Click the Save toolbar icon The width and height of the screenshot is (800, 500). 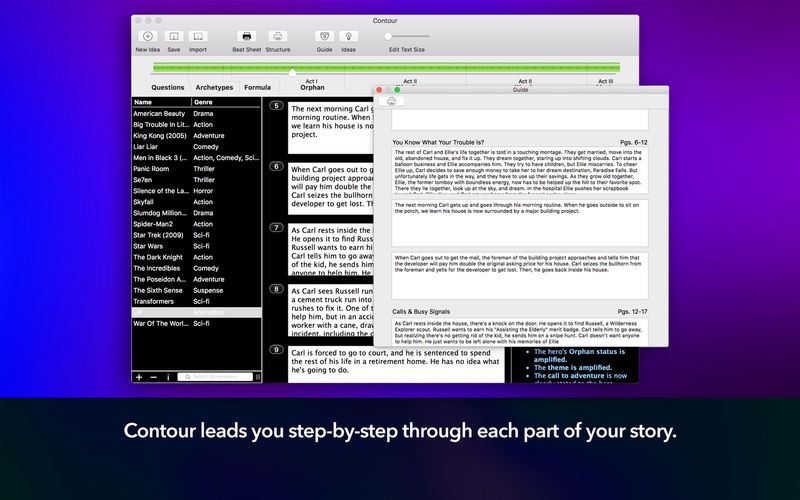(x=173, y=36)
